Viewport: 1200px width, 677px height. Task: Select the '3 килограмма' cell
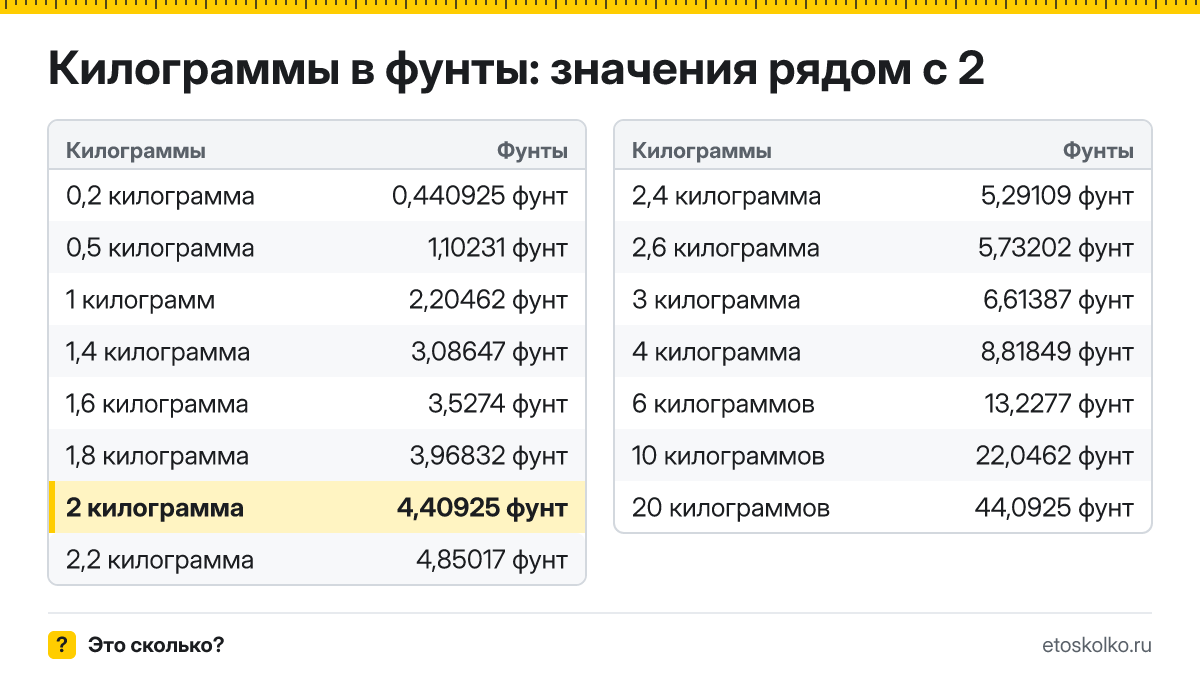pos(716,300)
